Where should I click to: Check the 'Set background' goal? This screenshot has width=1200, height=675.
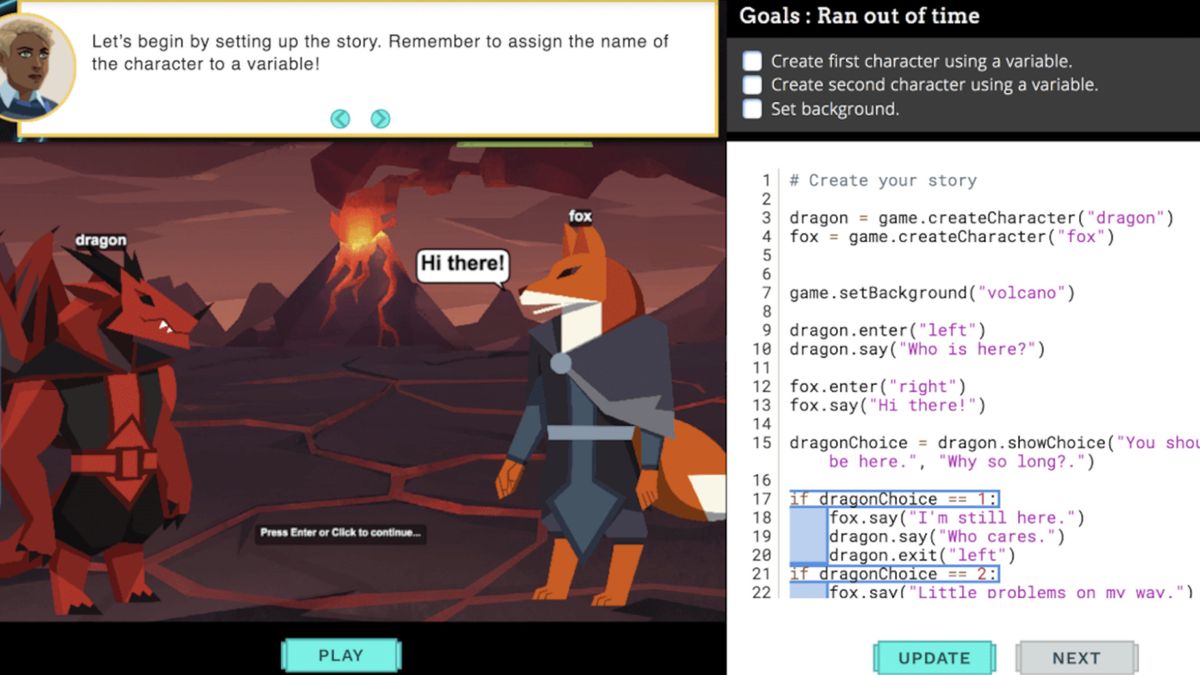(x=751, y=108)
